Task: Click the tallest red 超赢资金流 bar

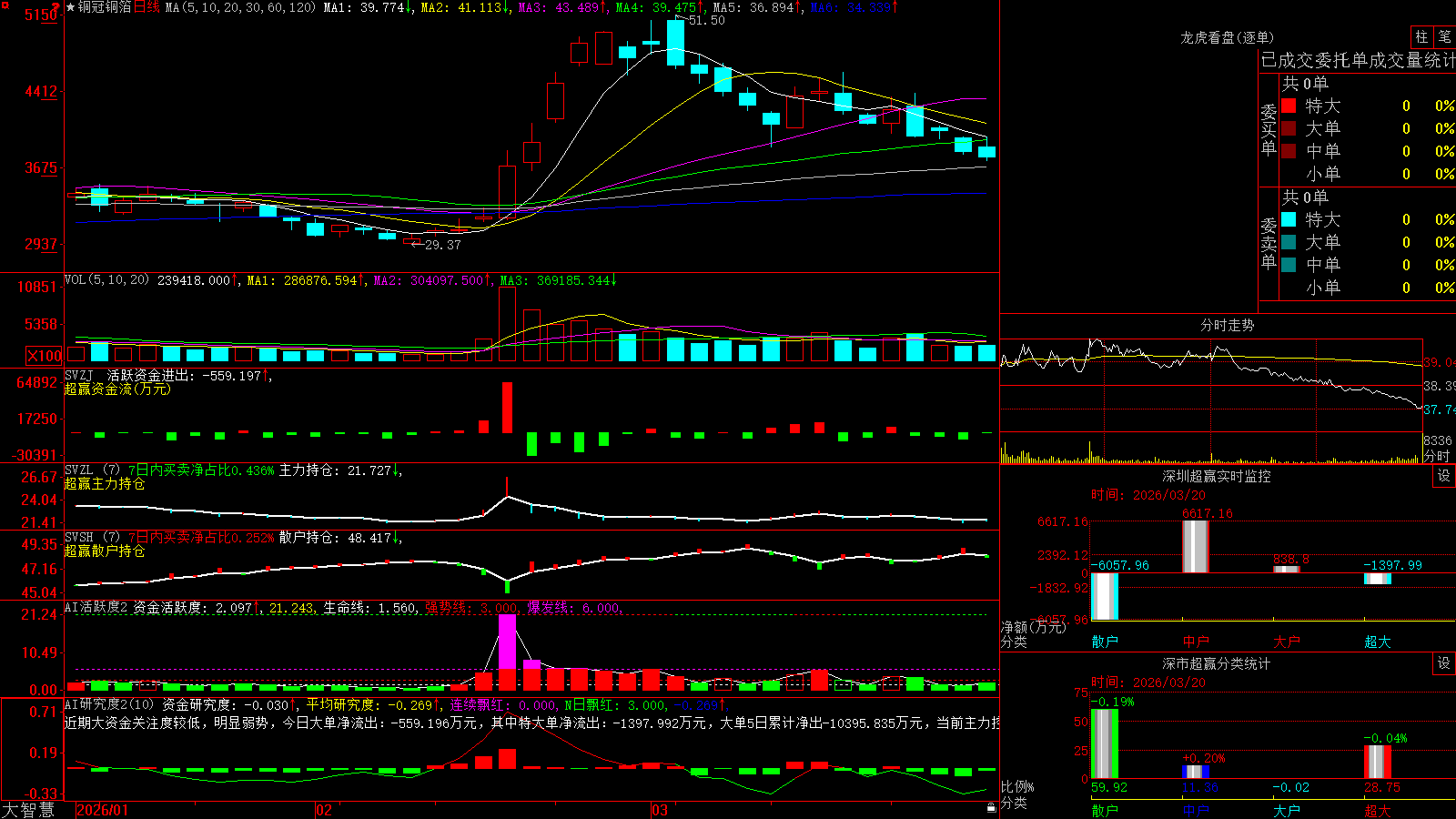Action: (x=507, y=408)
